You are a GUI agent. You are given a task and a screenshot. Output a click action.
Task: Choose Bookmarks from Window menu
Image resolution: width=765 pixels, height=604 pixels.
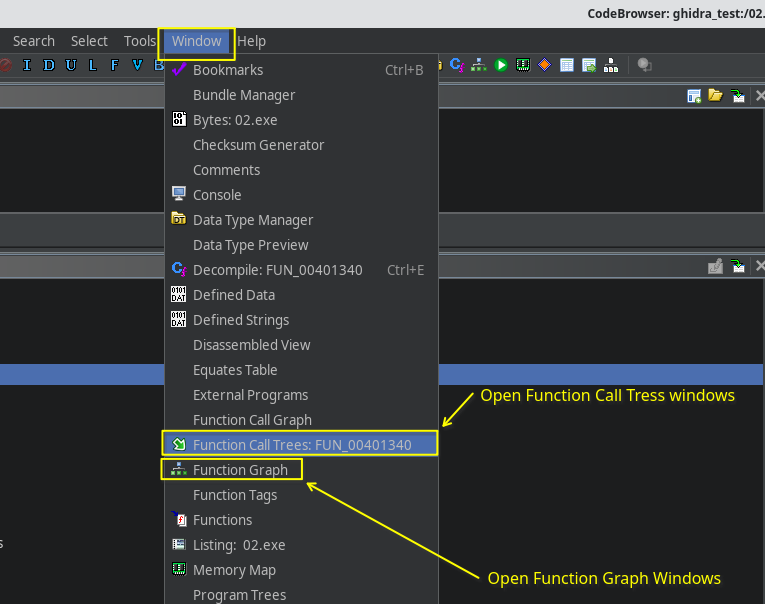pos(301,70)
